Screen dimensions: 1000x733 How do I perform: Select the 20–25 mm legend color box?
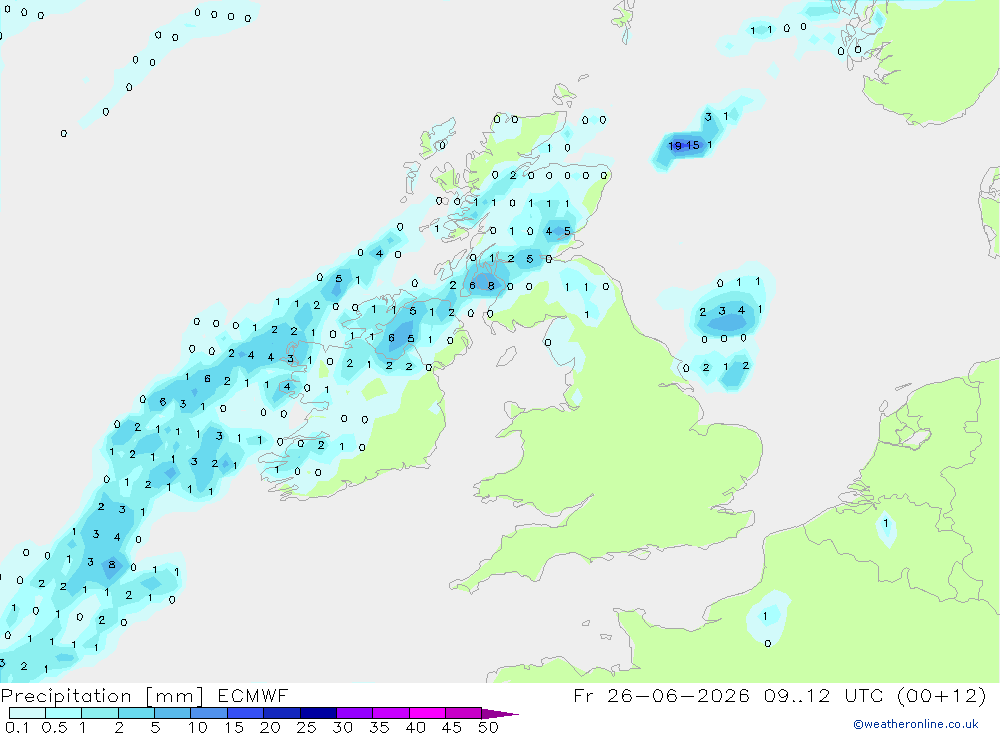pos(282,713)
